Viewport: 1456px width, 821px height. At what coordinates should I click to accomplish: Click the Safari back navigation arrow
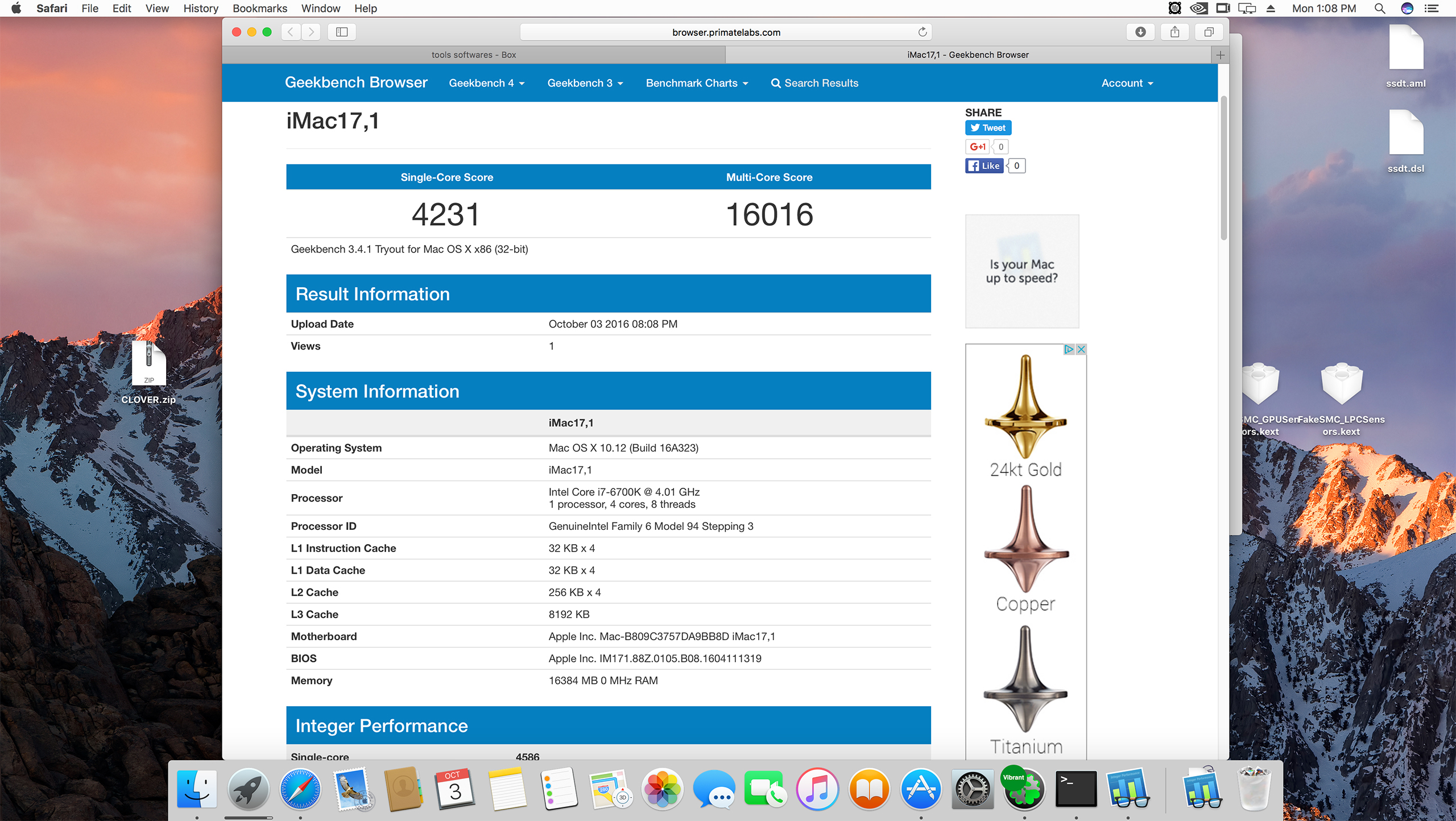(x=291, y=32)
